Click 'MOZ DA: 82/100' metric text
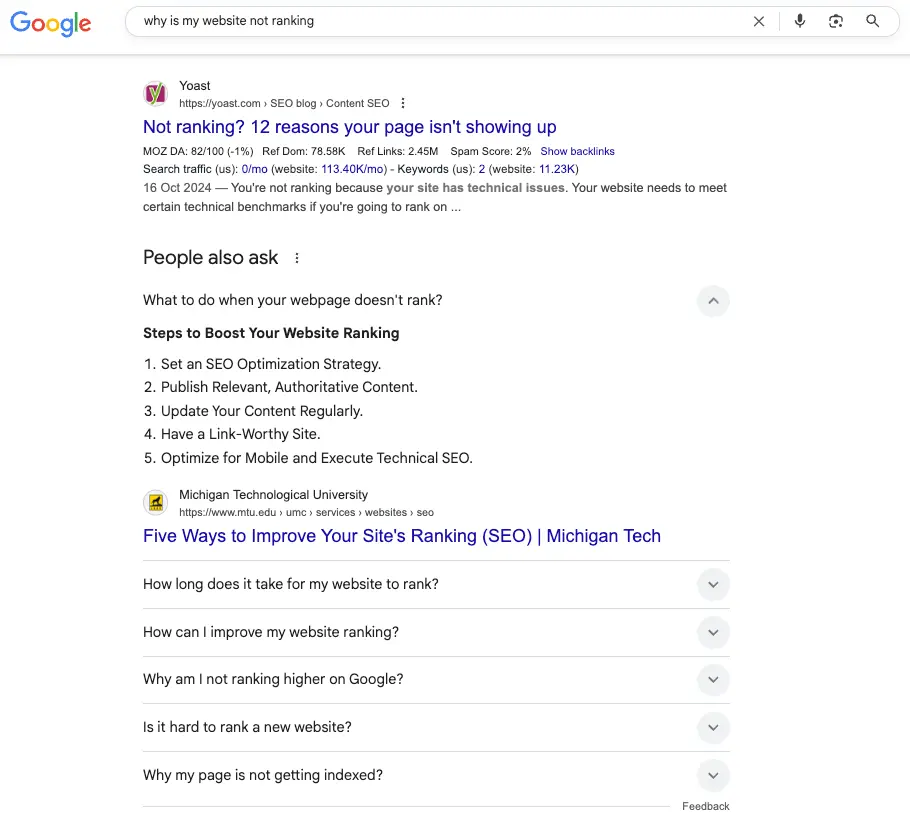Viewport: 910px width, 828px height. click(198, 151)
